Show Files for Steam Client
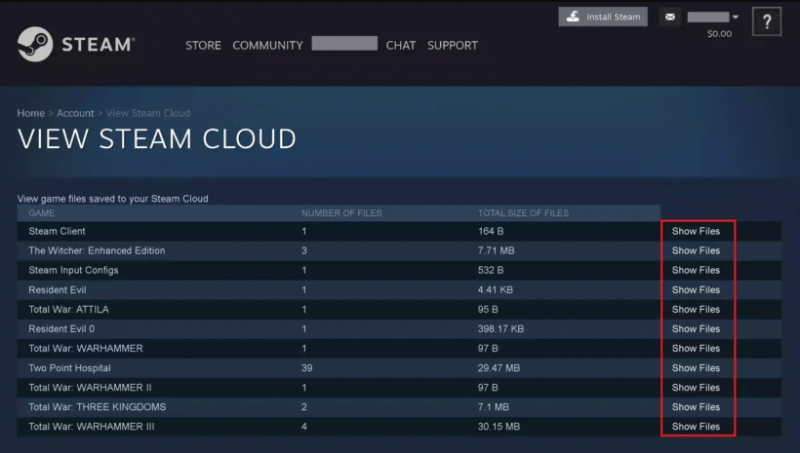This screenshot has height=453, width=800. point(695,231)
